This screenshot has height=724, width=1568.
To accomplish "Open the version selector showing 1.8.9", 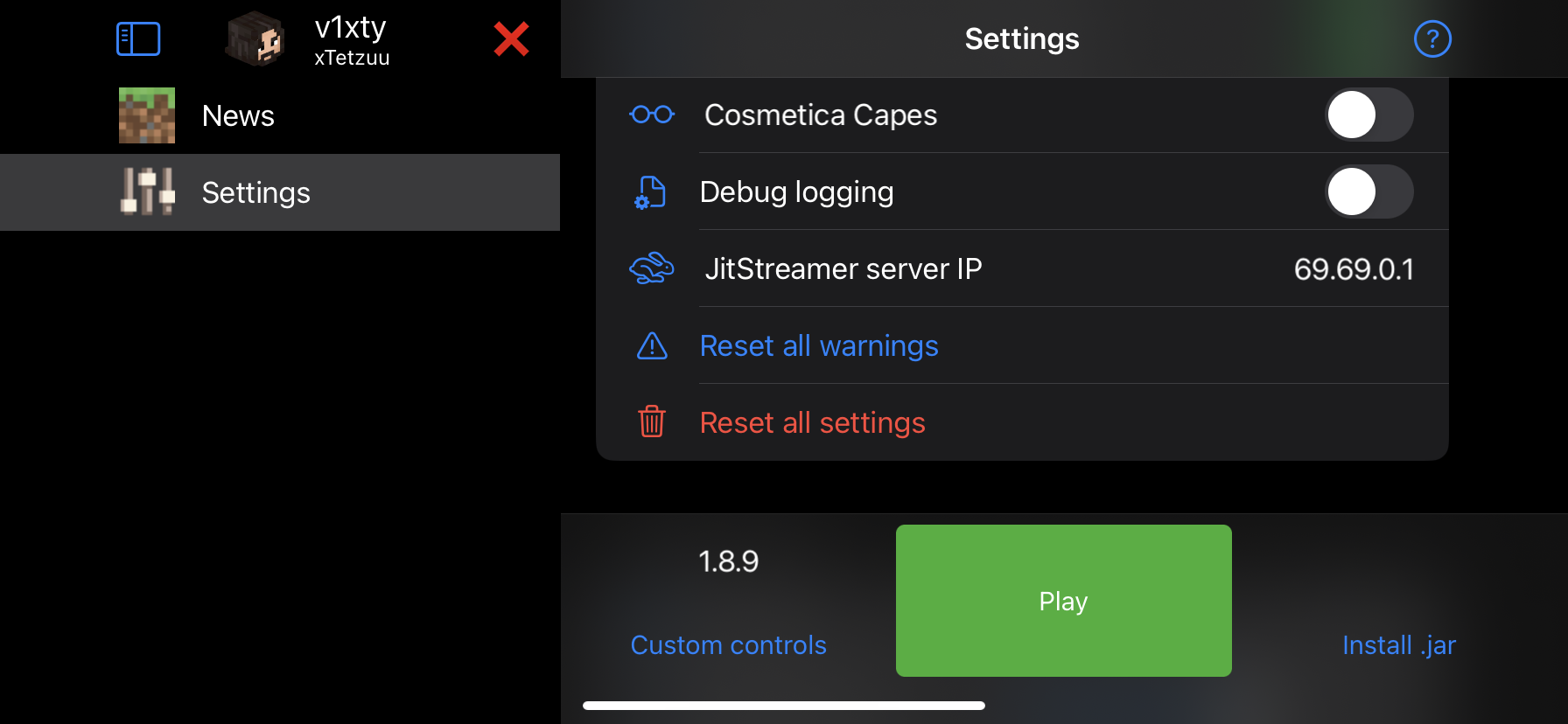I will pos(729,560).
